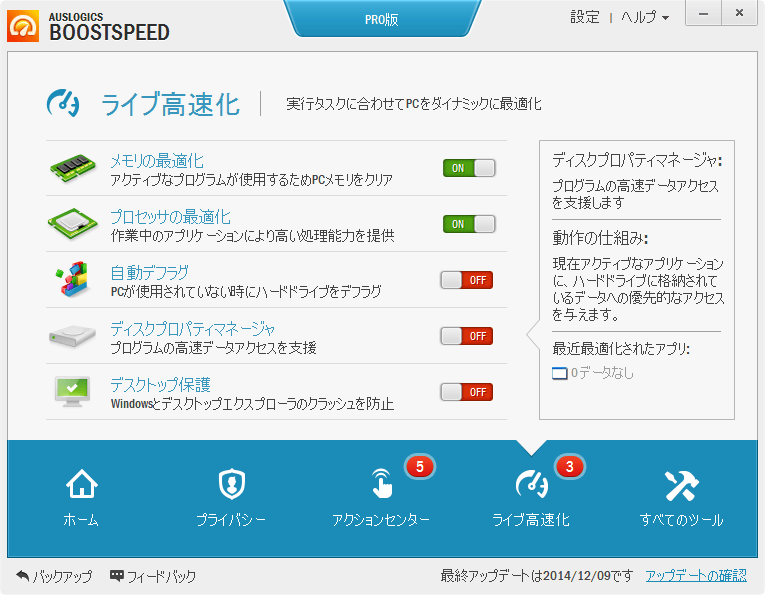The image size is (765, 595).
Task: Enable the デスクトップ保護 switch
Action: coord(467,392)
